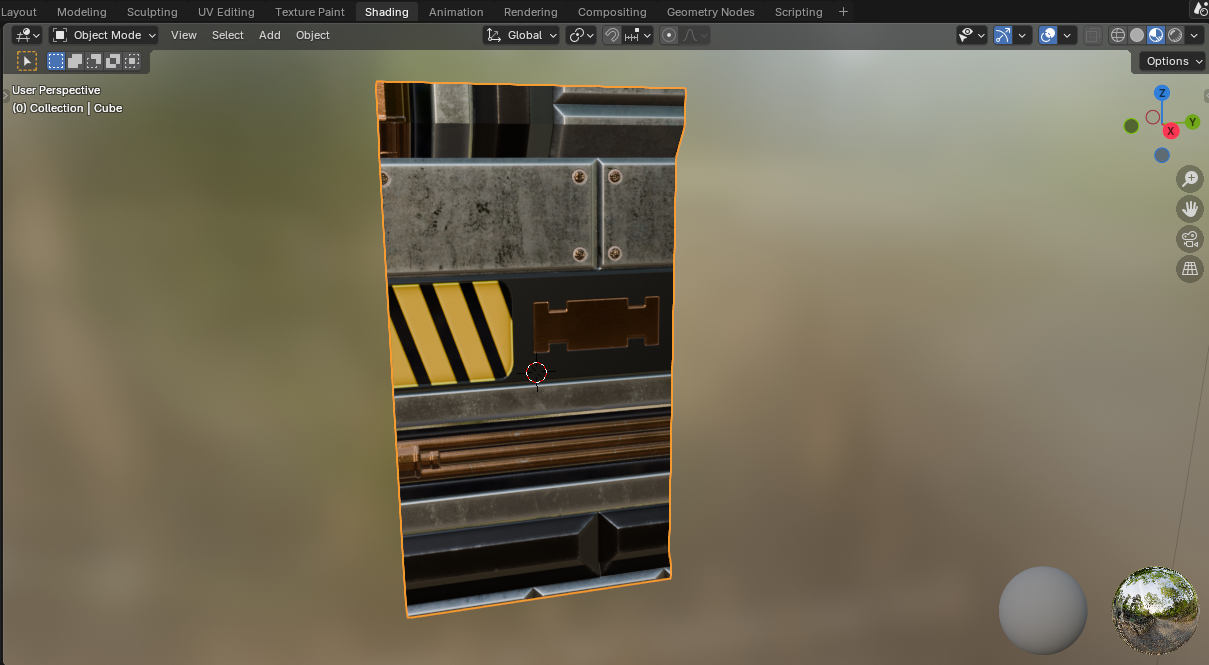The image size is (1209, 665).
Task: Open viewport shading options dropdown
Action: pyautogui.click(x=1194, y=35)
